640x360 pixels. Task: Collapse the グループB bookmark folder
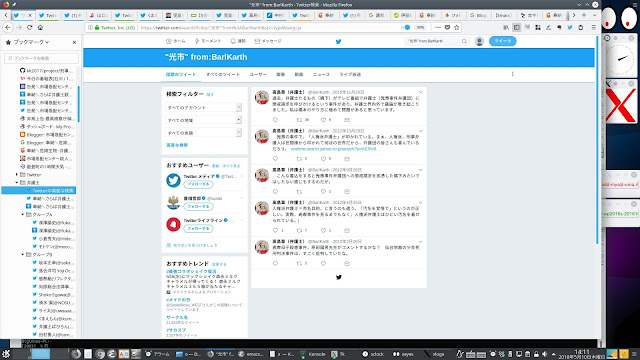pyautogui.click(x=23, y=255)
